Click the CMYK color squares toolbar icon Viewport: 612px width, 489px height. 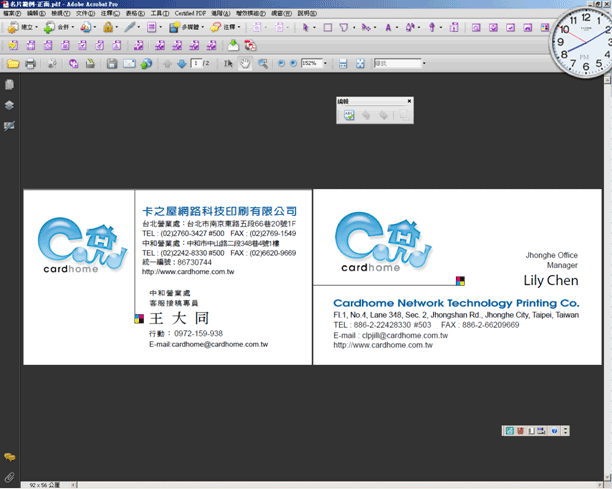point(545,27)
